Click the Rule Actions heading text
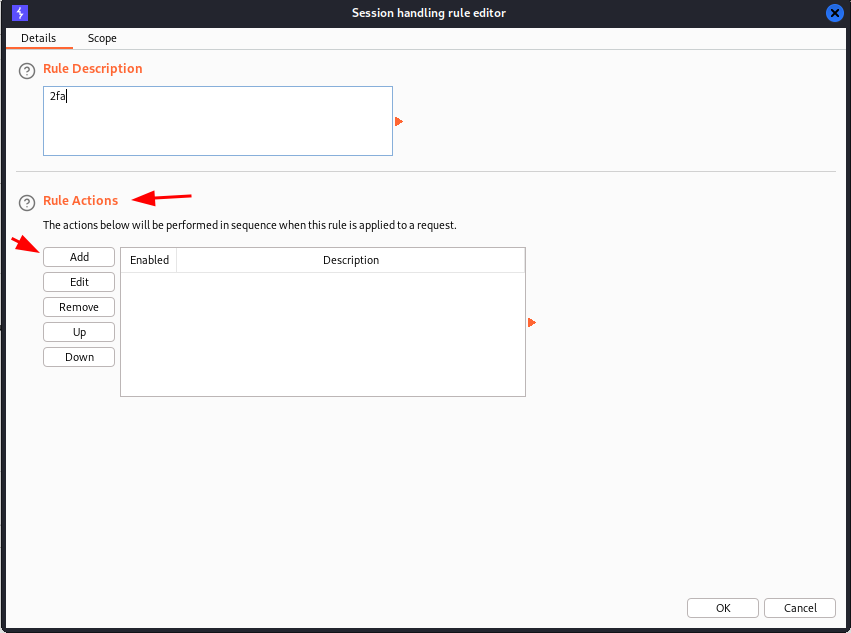The height and width of the screenshot is (633, 851). click(80, 200)
